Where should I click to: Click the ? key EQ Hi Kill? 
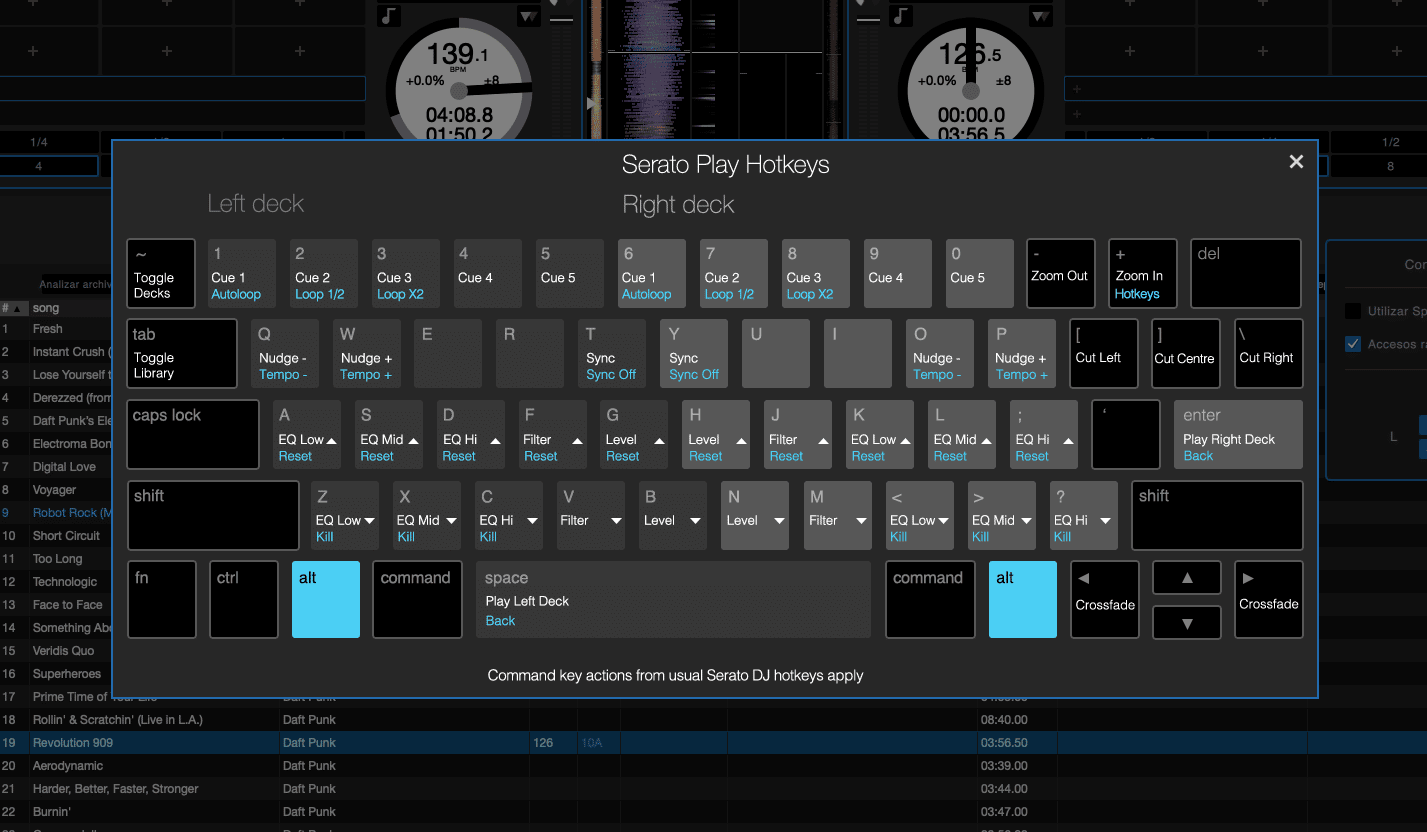click(x=1084, y=515)
